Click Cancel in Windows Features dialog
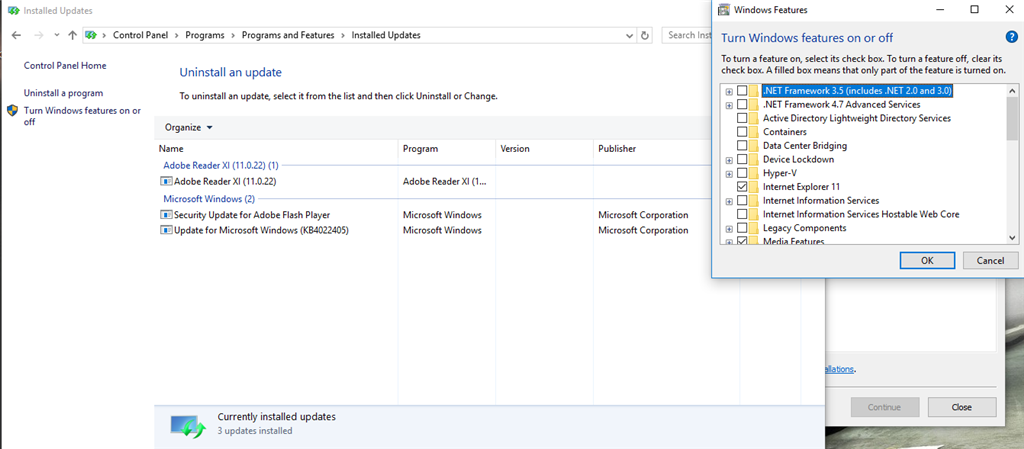Image resolution: width=1024 pixels, height=449 pixels. tap(990, 260)
